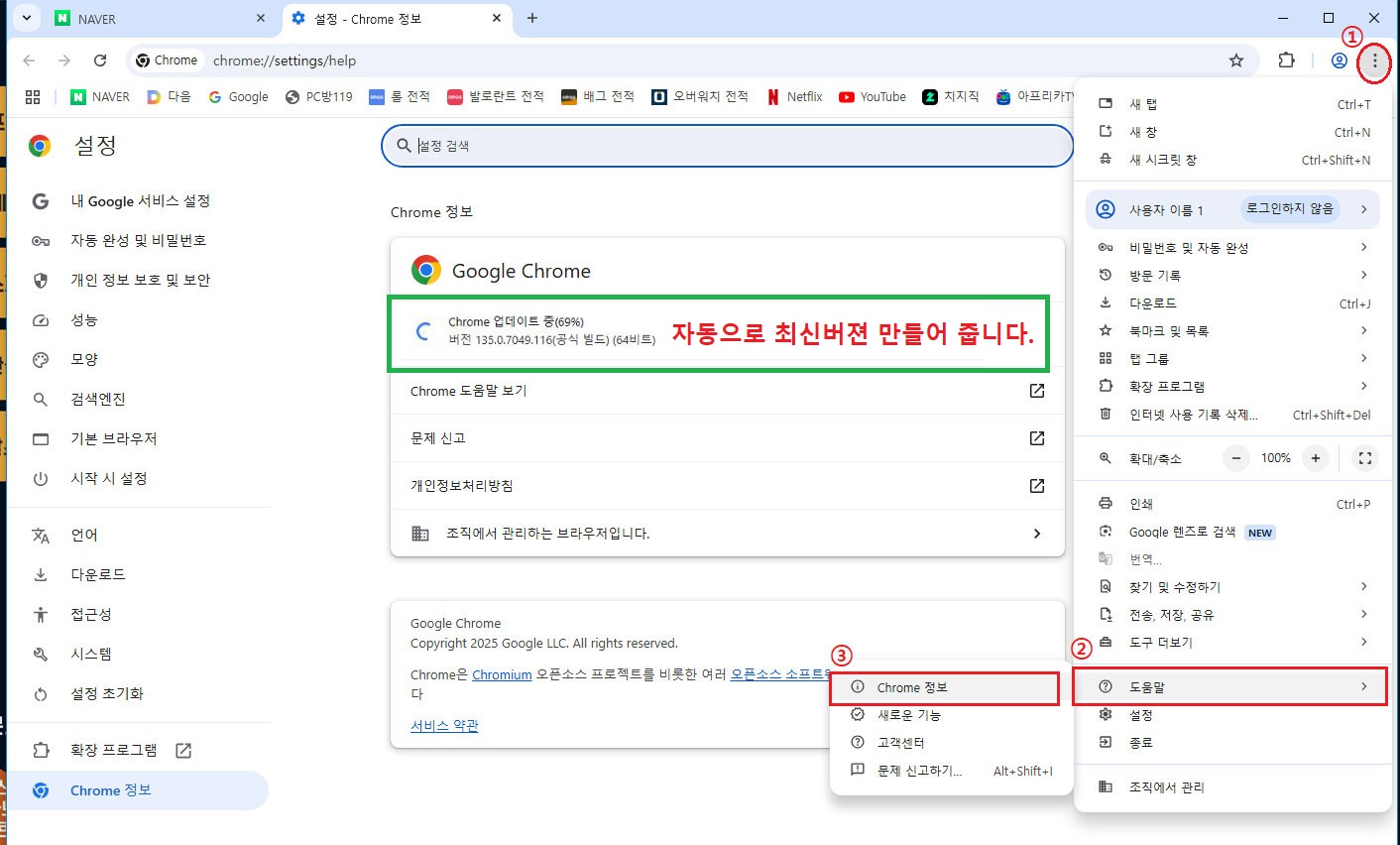Bookmark this page with the star icon
The width and height of the screenshot is (1400, 845).
point(1236,60)
